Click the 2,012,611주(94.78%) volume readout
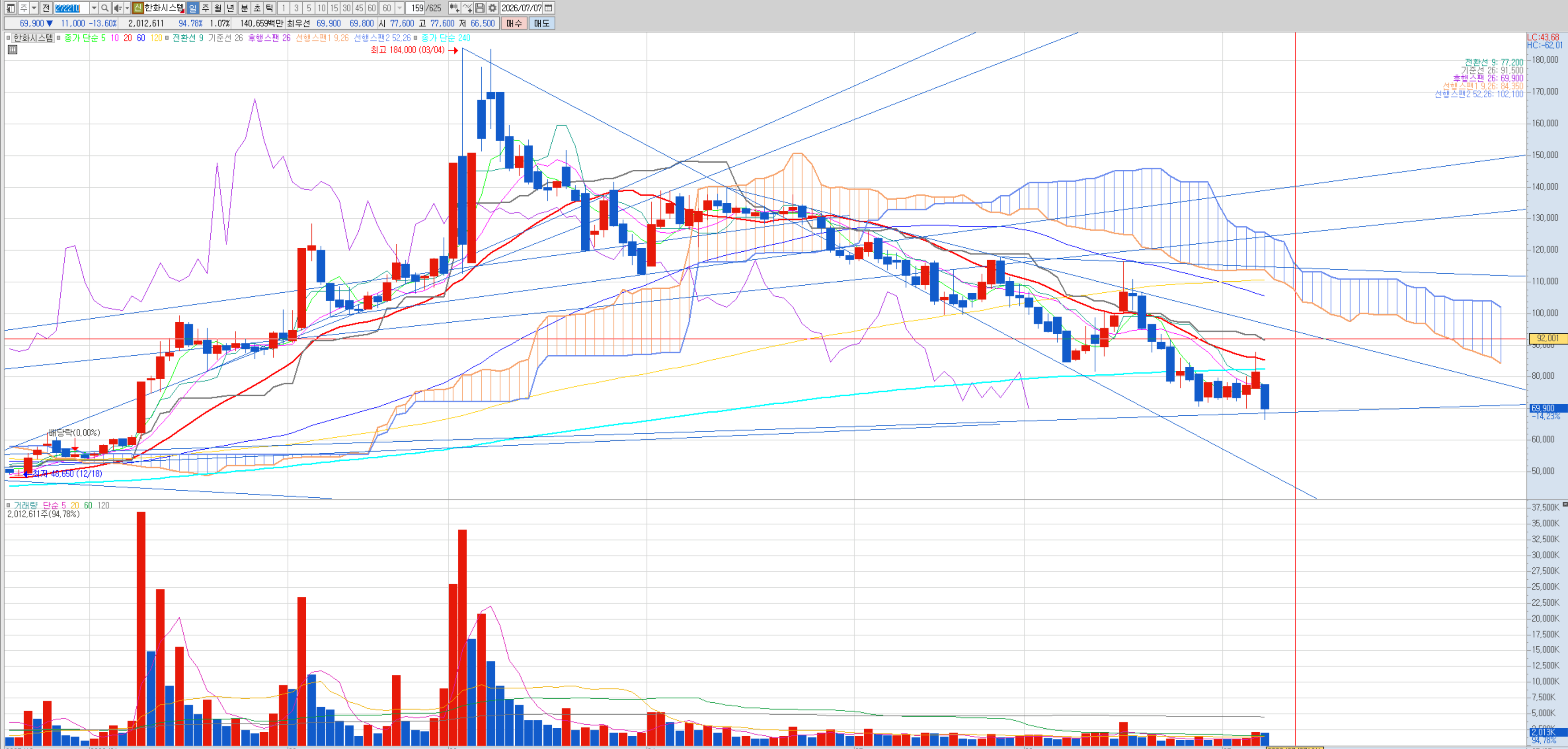This screenshot has width=1568, height=749. [x=43, y=514]
